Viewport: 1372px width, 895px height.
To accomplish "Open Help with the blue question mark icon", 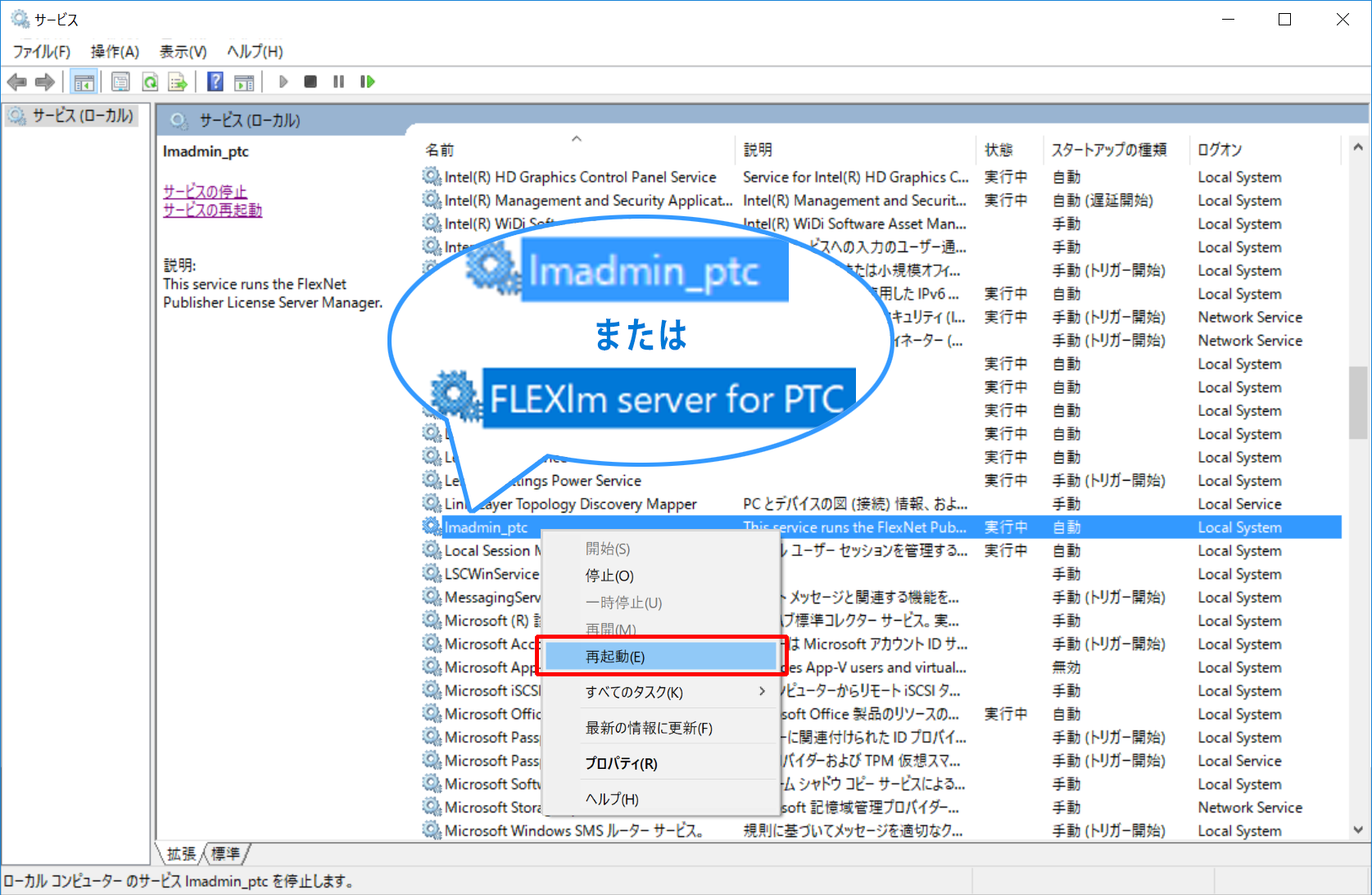I will [x=215, y=82].
